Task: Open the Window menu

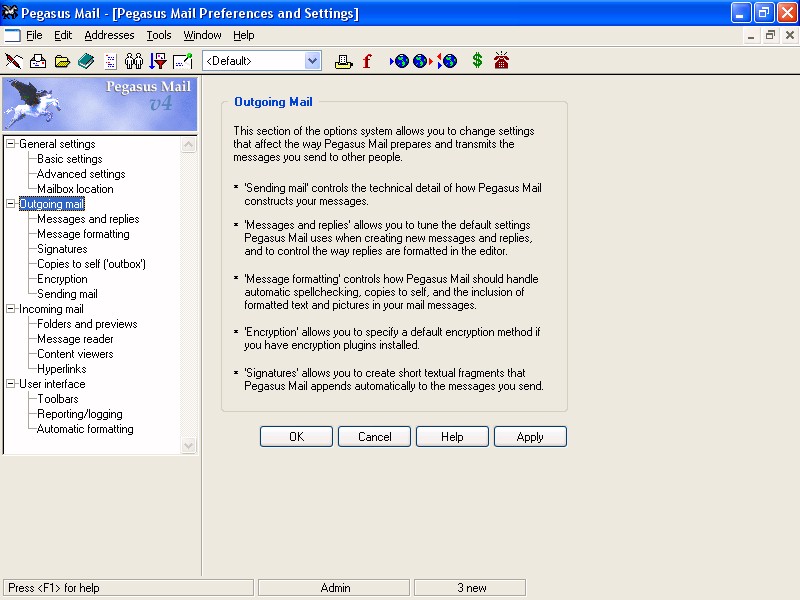Action: 203,35
